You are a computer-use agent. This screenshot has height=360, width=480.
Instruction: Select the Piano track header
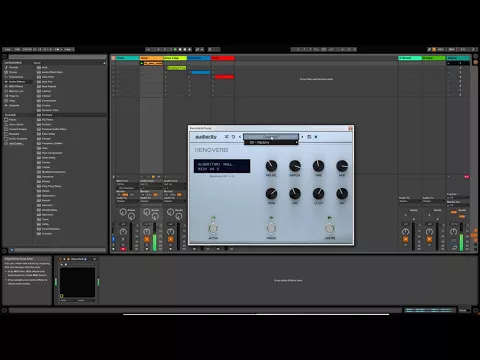pyautogui.click(x=127, y=58)
